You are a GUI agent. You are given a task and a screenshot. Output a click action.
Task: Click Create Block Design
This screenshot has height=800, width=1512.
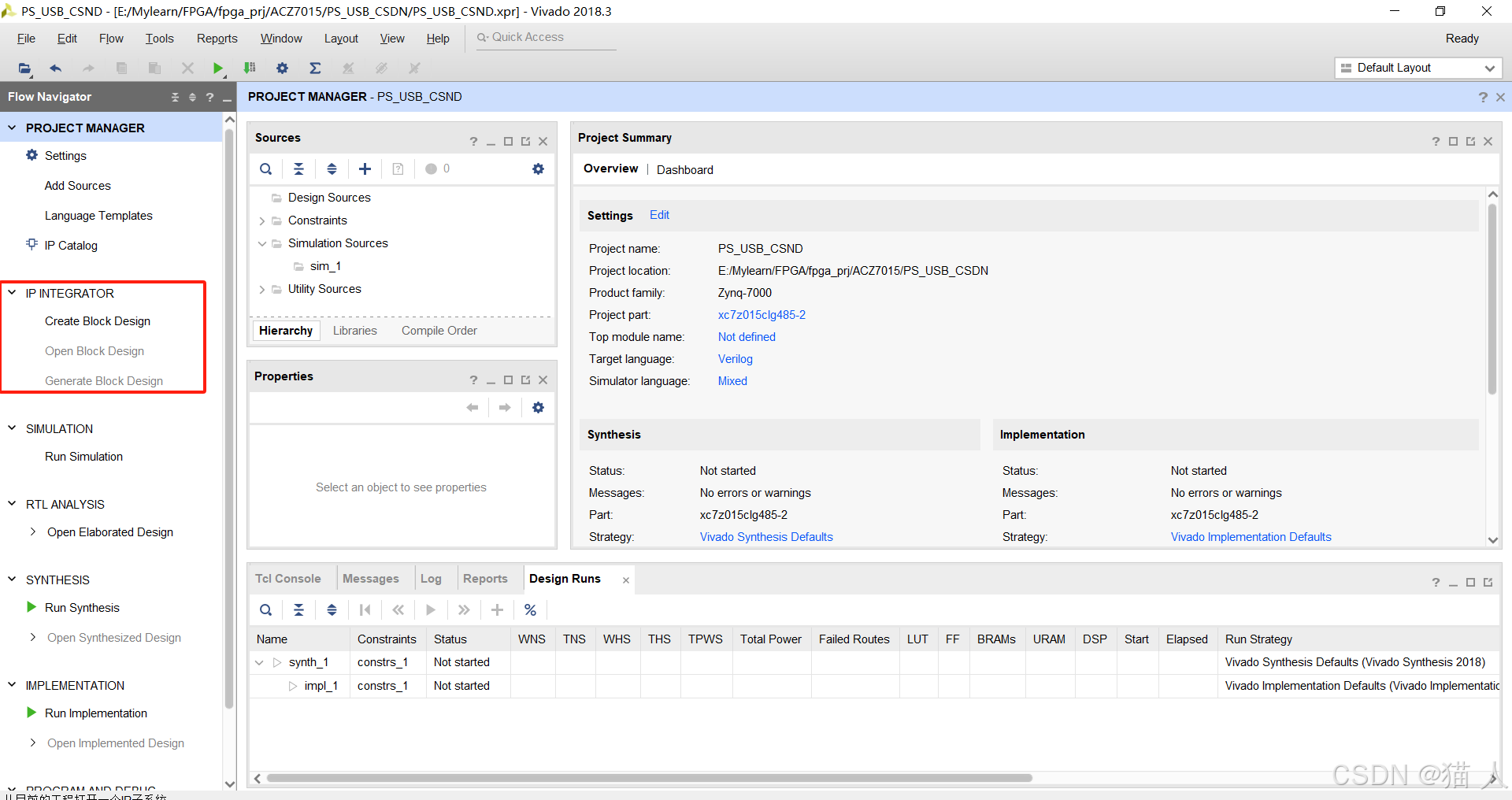[x=98, y=321]
